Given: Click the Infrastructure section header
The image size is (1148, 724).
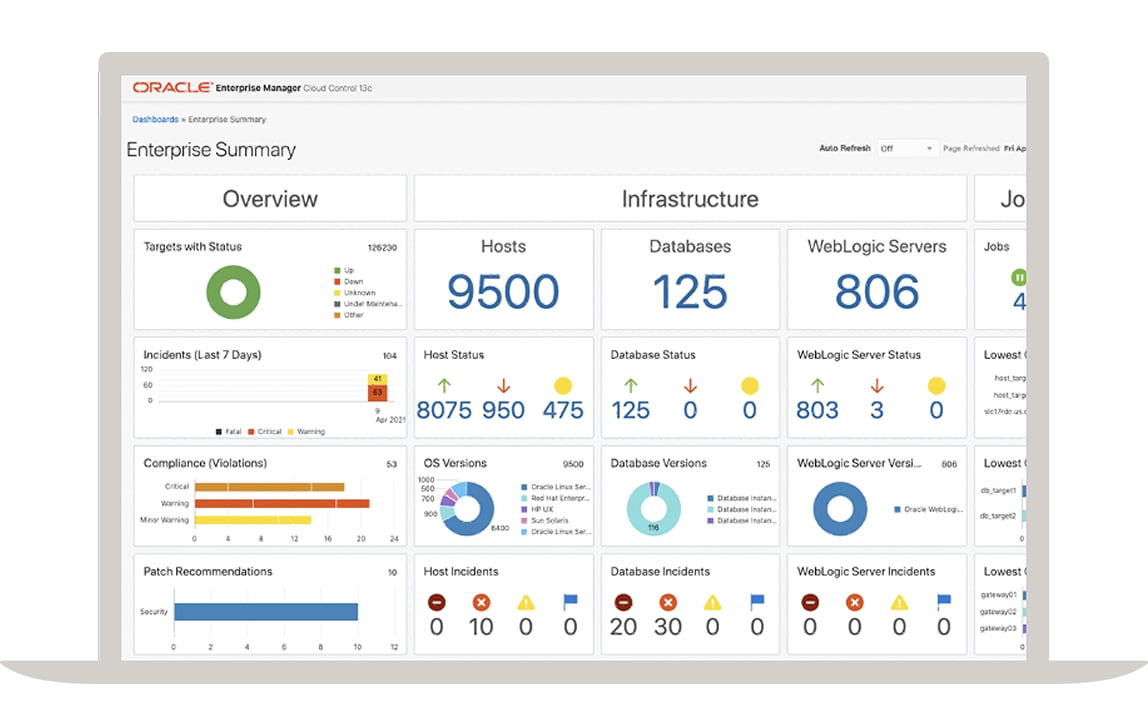Looking at the screenshot, I should (x=690, y=198).
